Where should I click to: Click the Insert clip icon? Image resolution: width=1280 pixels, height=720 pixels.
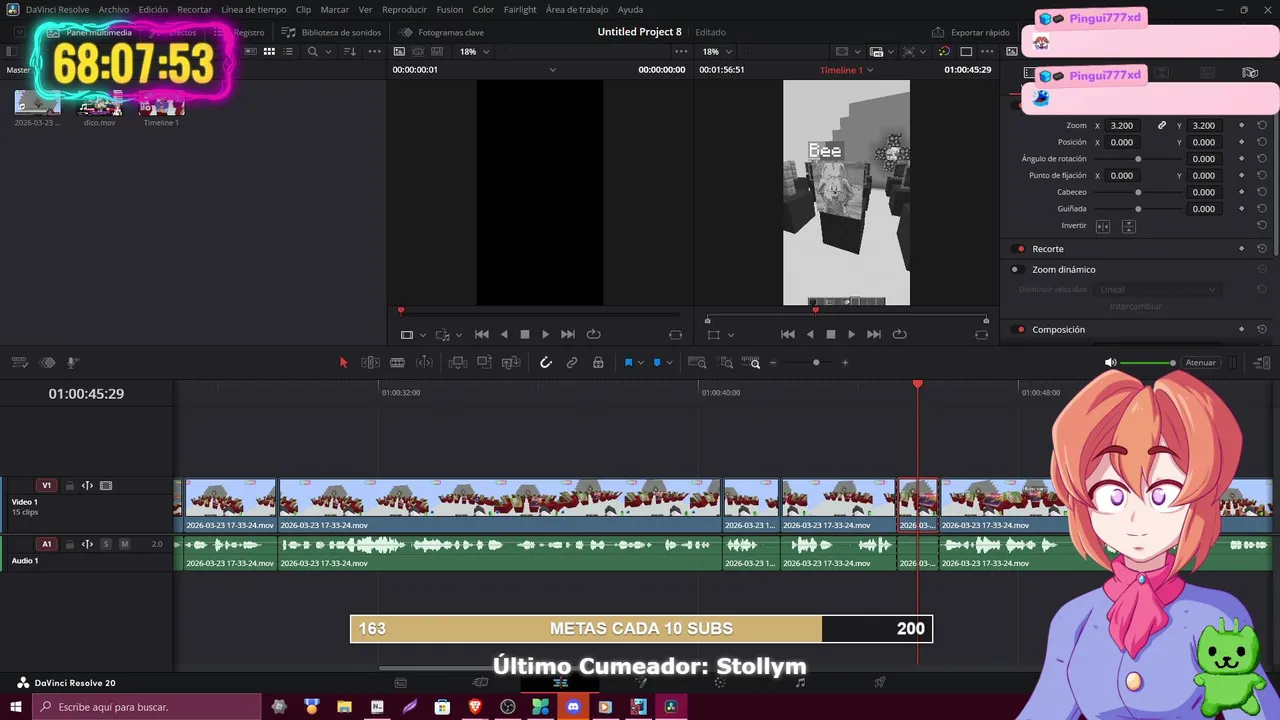[458, 363]
